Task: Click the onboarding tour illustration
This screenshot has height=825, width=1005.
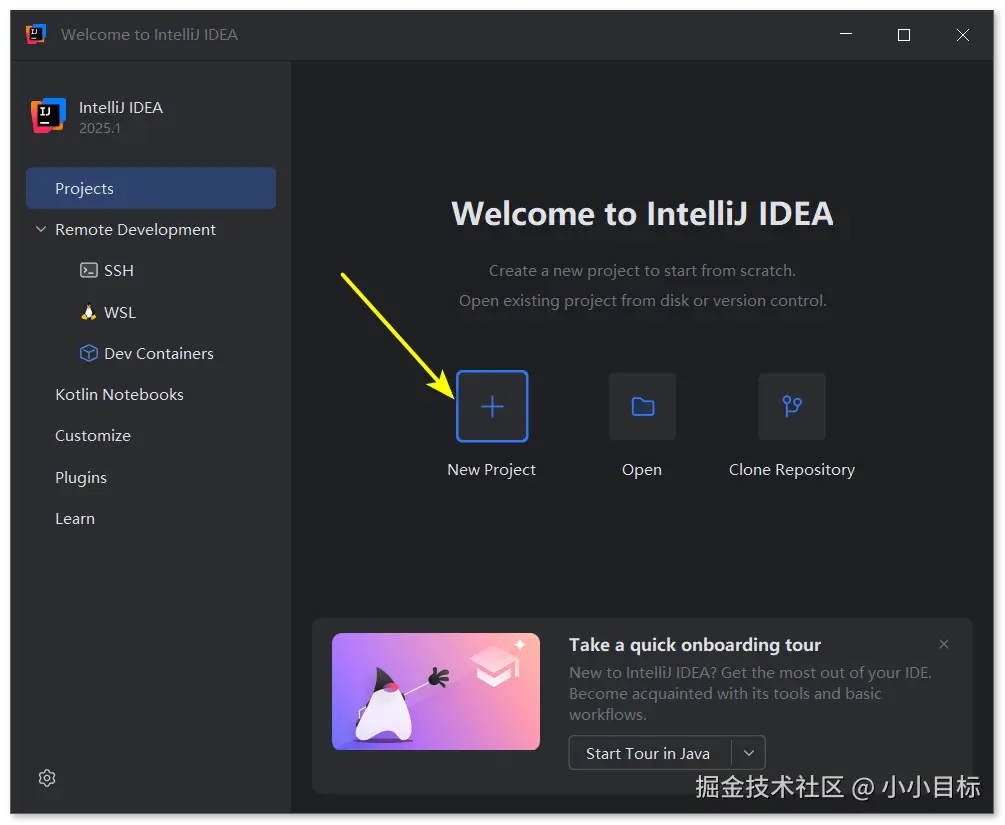Action: click(x=436, y=692)
